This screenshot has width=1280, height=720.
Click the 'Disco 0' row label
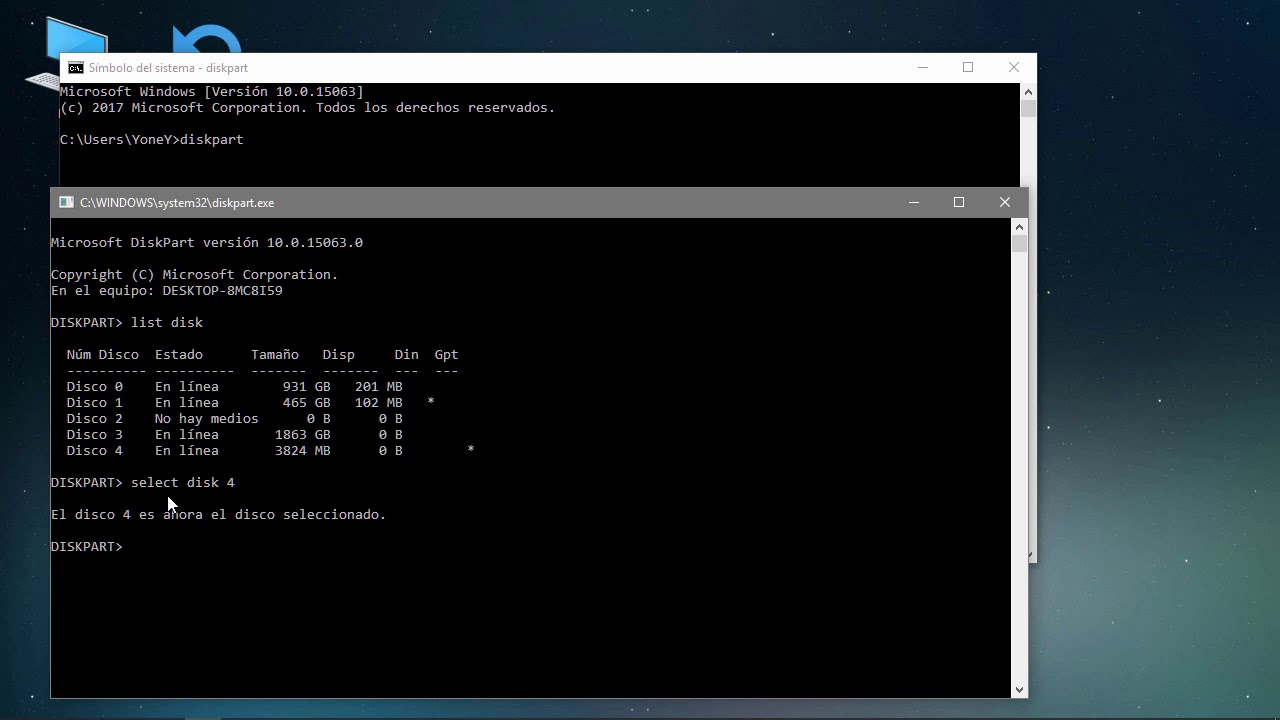pos(95,387)
